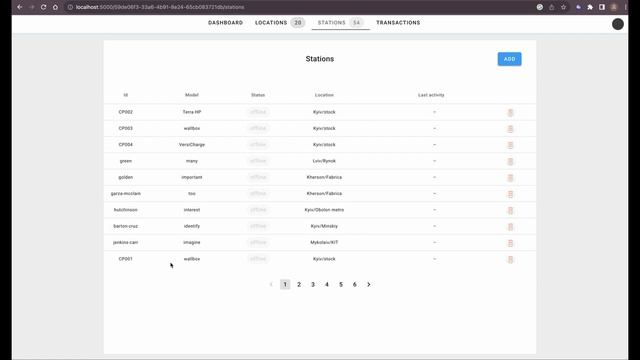
Task: Click the Terra HP model cell
Action: pyautogui.click(x=192, y=112)
